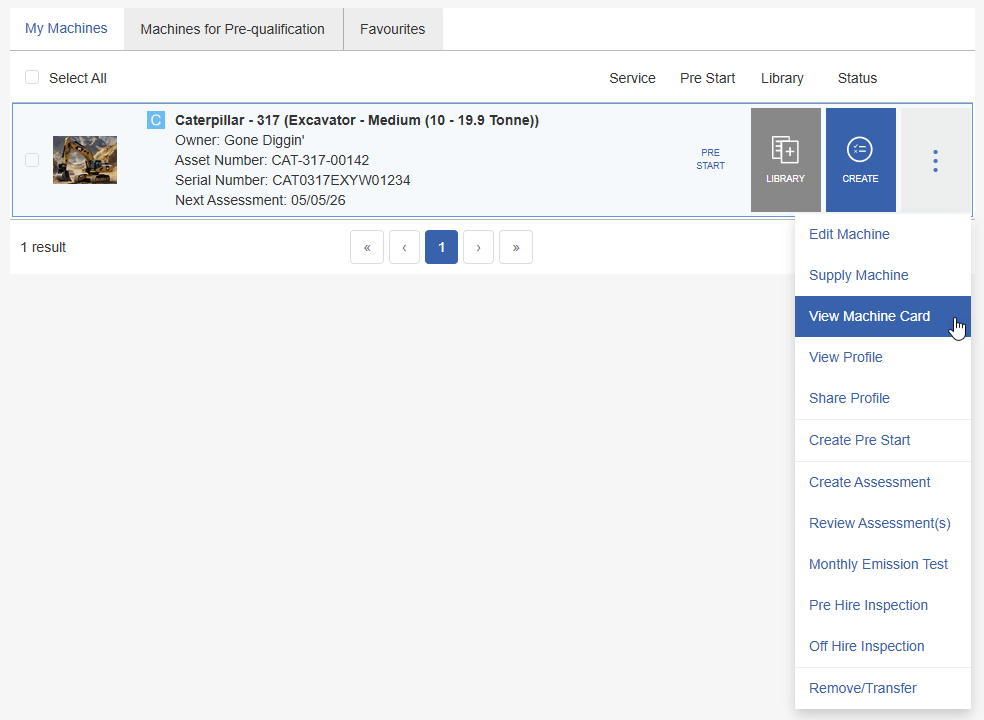Screen dimensions: 984x720
Task: Click the Caterpillar - 317 machine title
Action: (x=356, y=120)
